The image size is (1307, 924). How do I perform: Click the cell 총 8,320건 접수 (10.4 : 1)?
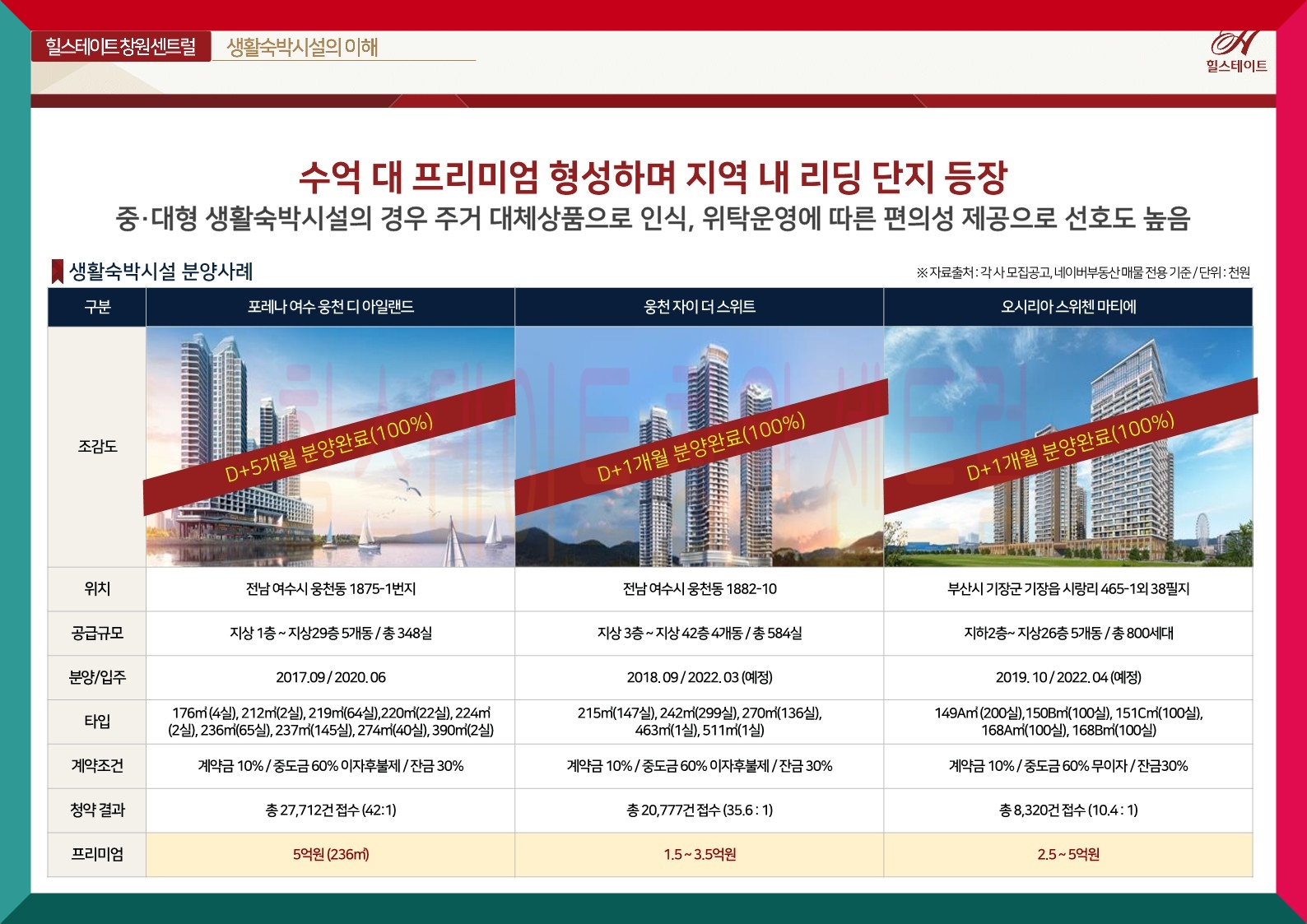[1068, 810]
